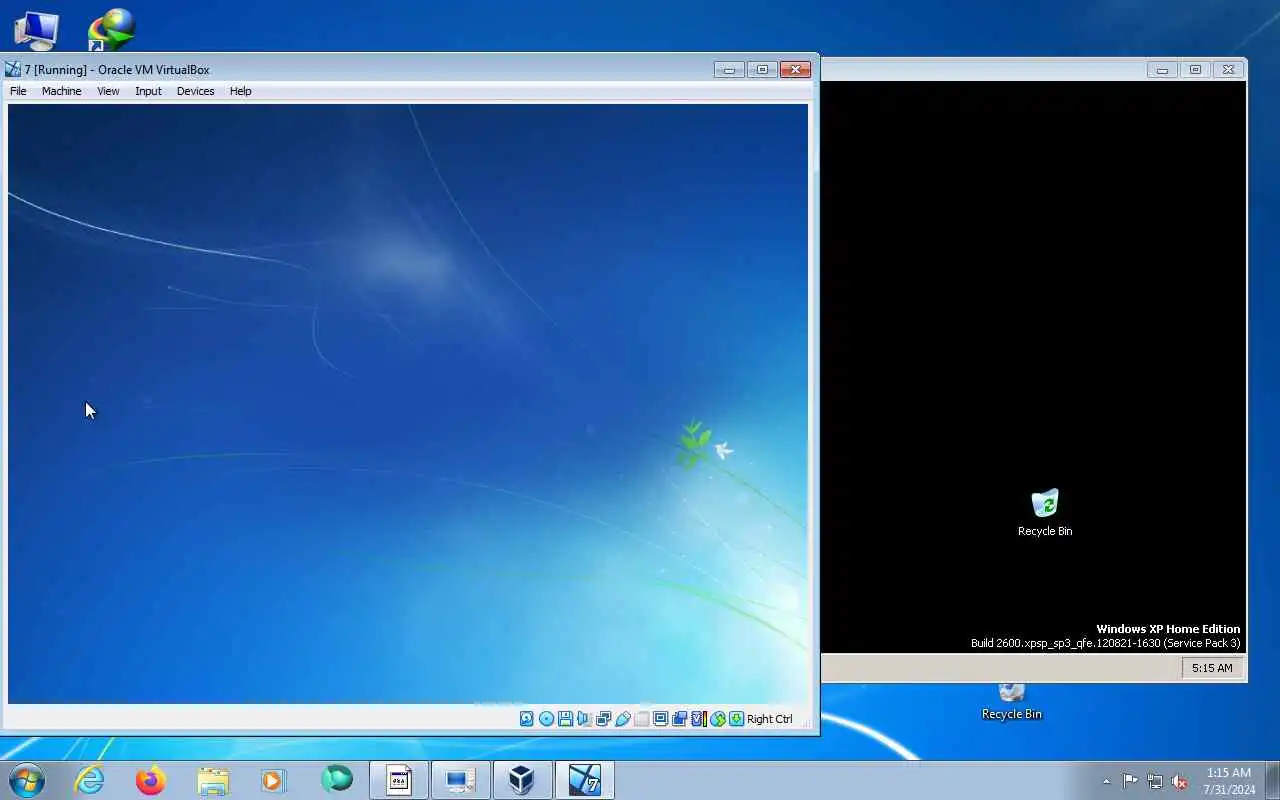Click the VirtualBox title bar icon

[13, 69]
